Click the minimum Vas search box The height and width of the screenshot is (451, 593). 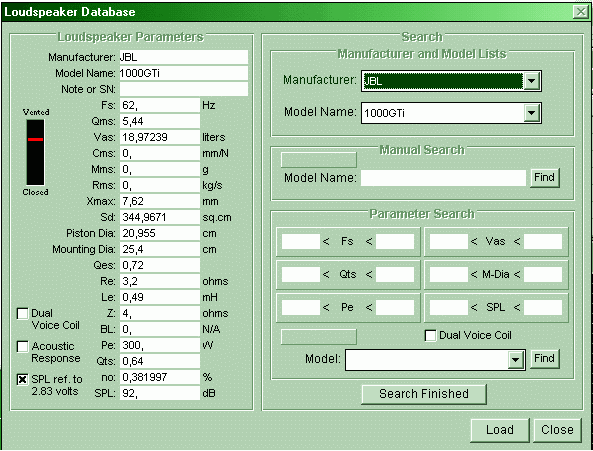click(x=449, y=241)
